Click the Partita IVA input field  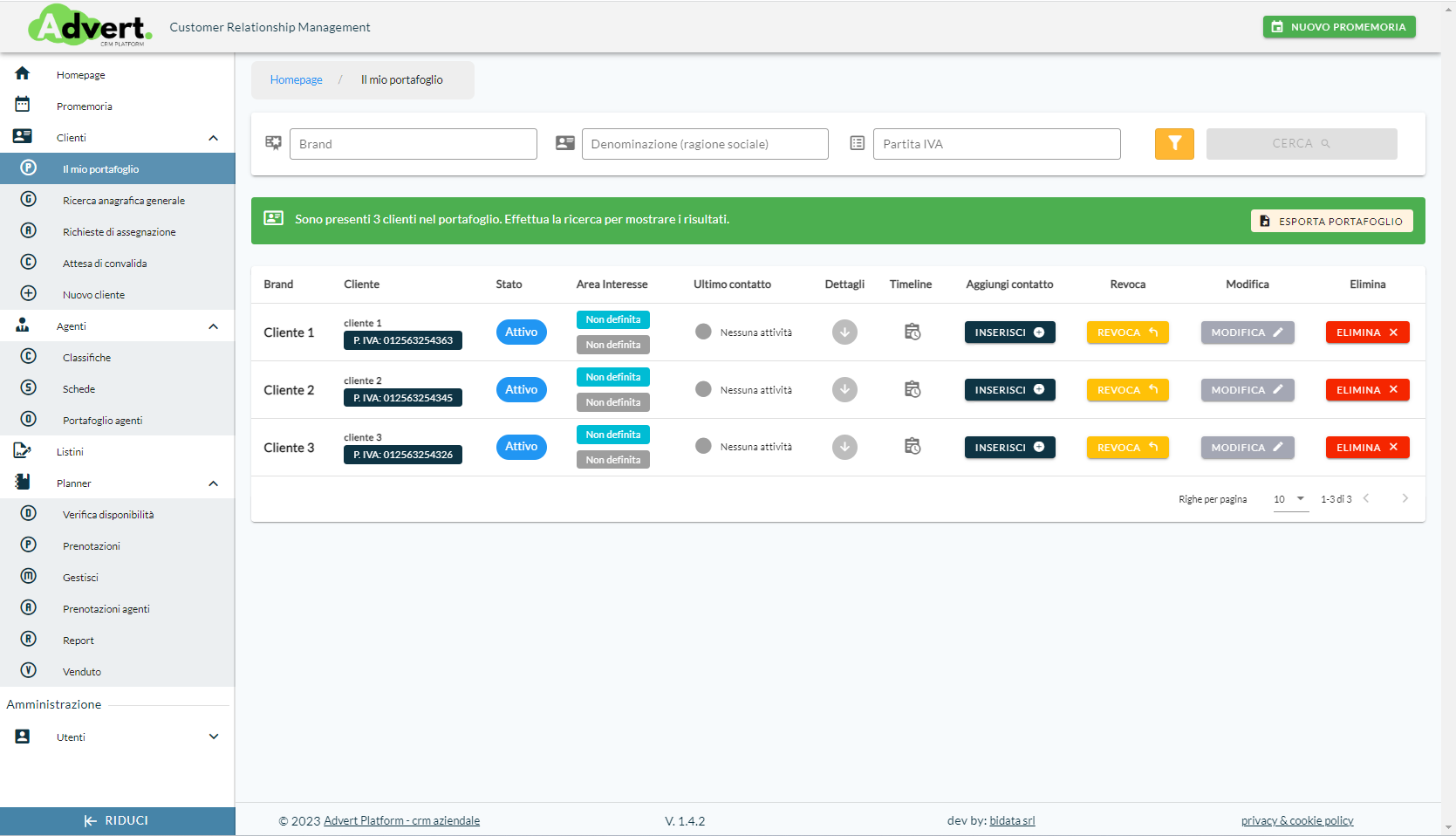pyautogui.click(x=996, y=144)
